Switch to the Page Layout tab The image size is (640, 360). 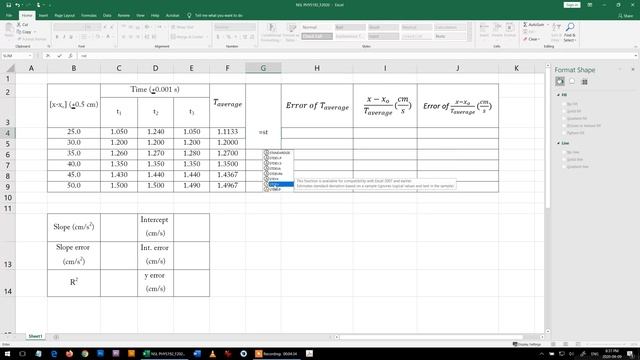(64, 16)
